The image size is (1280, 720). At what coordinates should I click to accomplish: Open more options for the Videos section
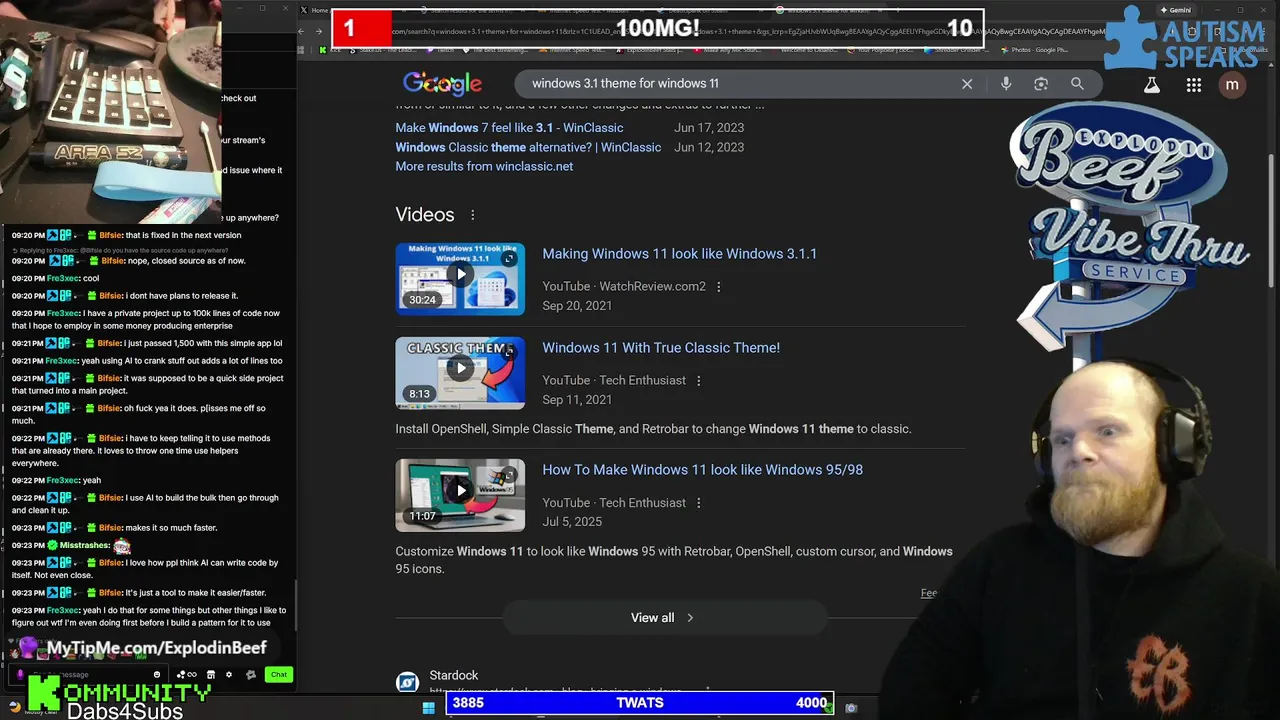473,215
